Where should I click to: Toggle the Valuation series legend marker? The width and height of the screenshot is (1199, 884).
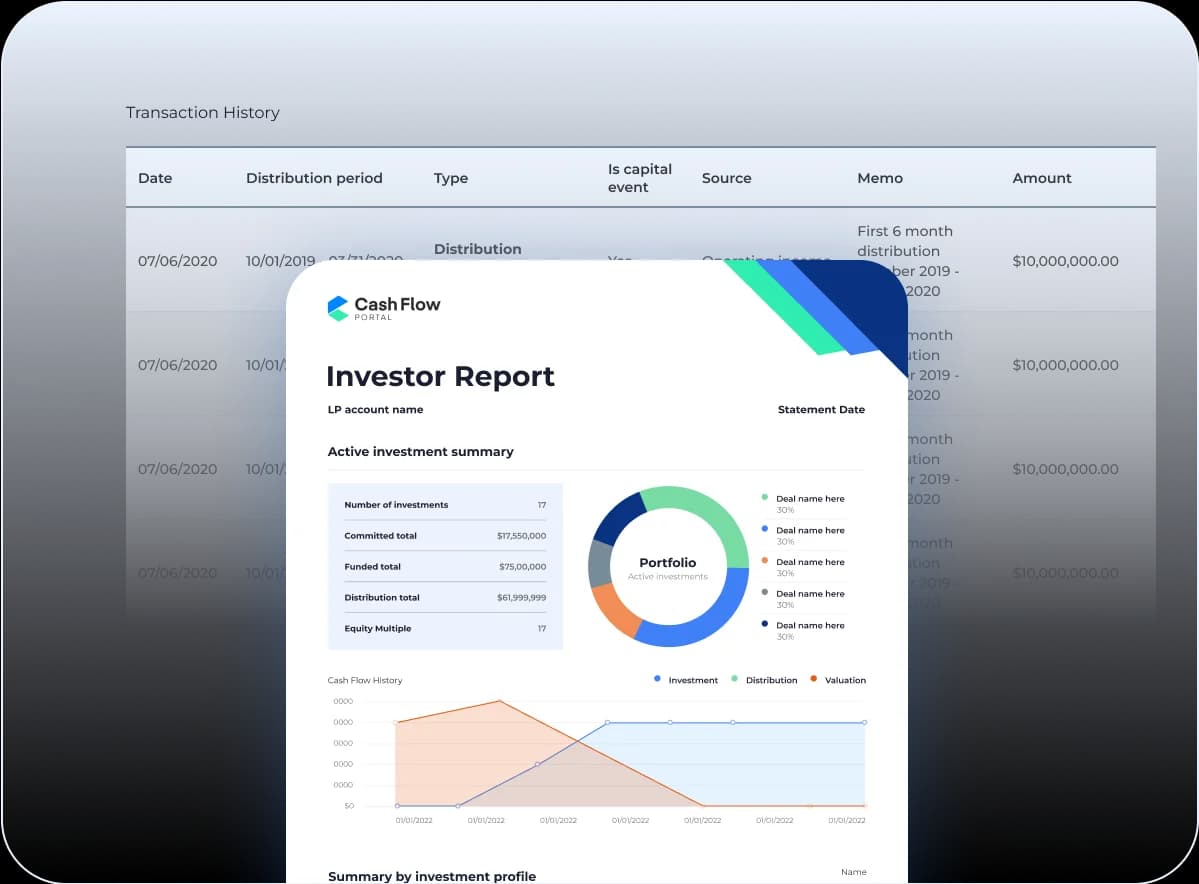pyautogui.click(x=814, y=679)
